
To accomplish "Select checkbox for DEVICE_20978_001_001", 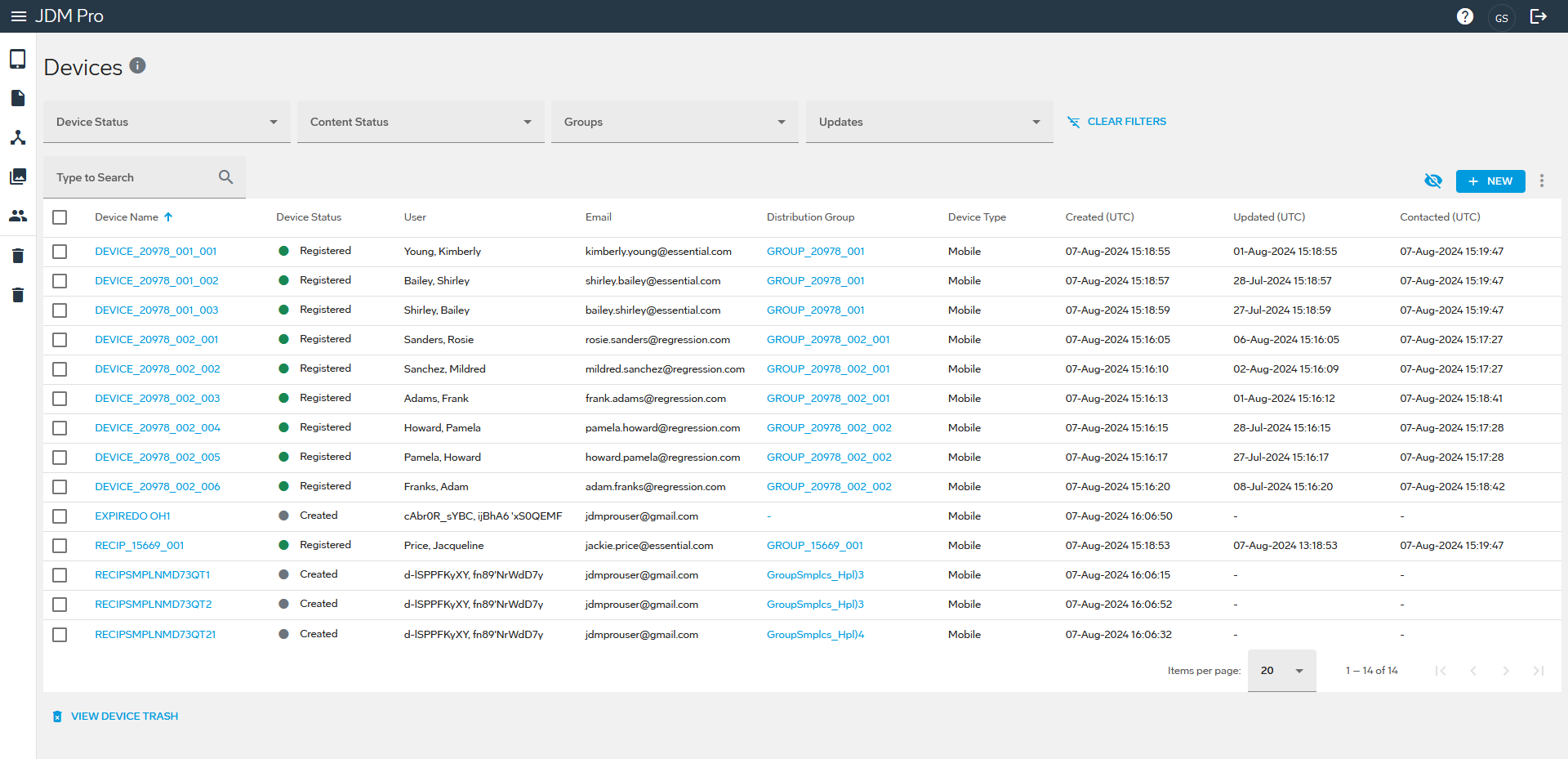I will pyautogui.click(x=60, y=252).
